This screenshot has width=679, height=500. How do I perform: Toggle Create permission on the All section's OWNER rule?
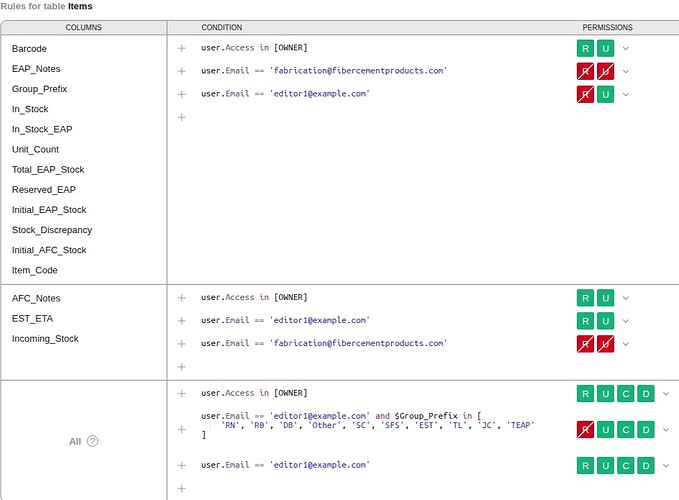(625, 393)
